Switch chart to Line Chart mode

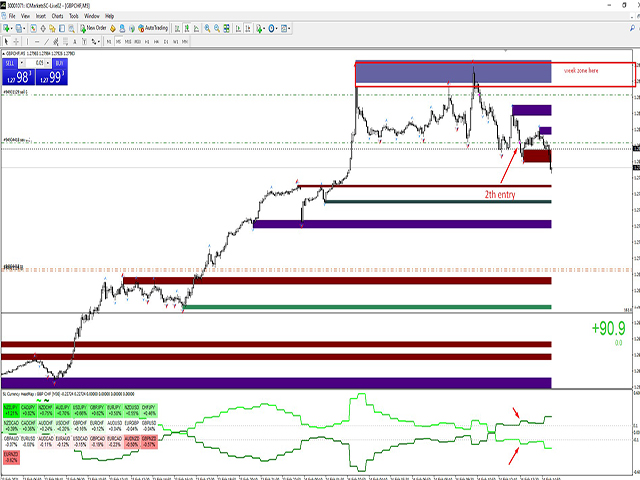click(196, 29)
